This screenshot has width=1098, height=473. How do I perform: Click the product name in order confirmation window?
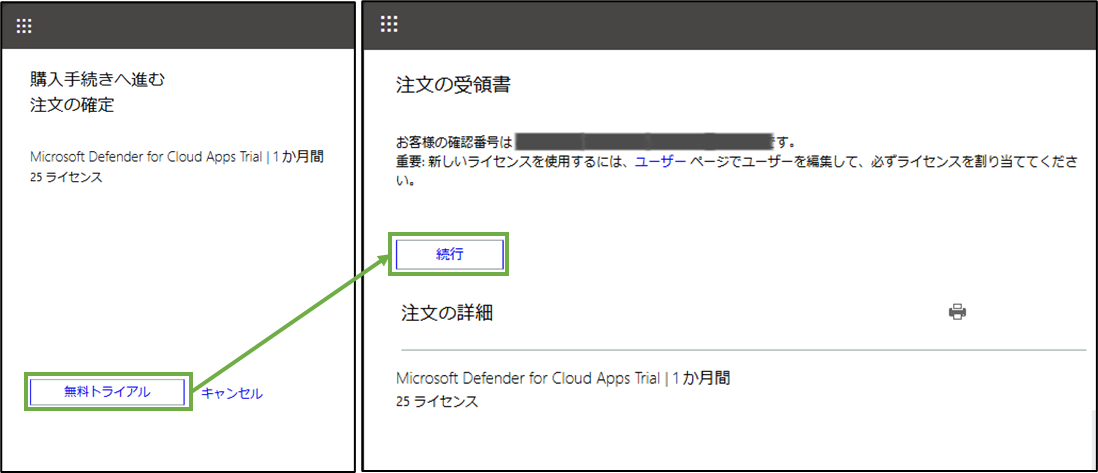pos(177,158)
